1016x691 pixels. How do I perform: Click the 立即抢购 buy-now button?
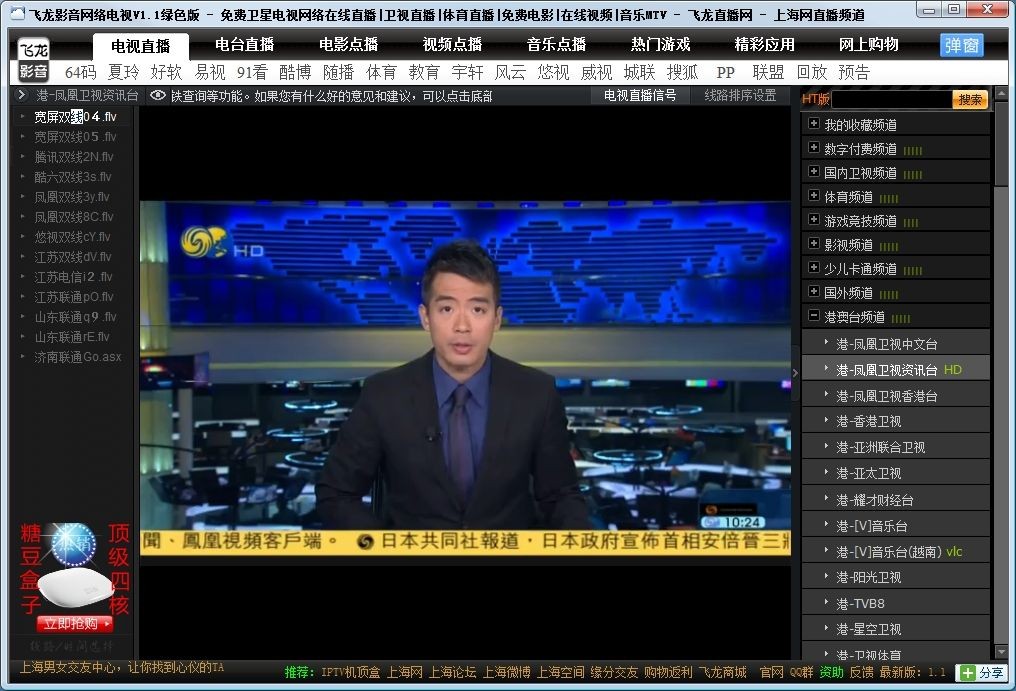[75, 624]
